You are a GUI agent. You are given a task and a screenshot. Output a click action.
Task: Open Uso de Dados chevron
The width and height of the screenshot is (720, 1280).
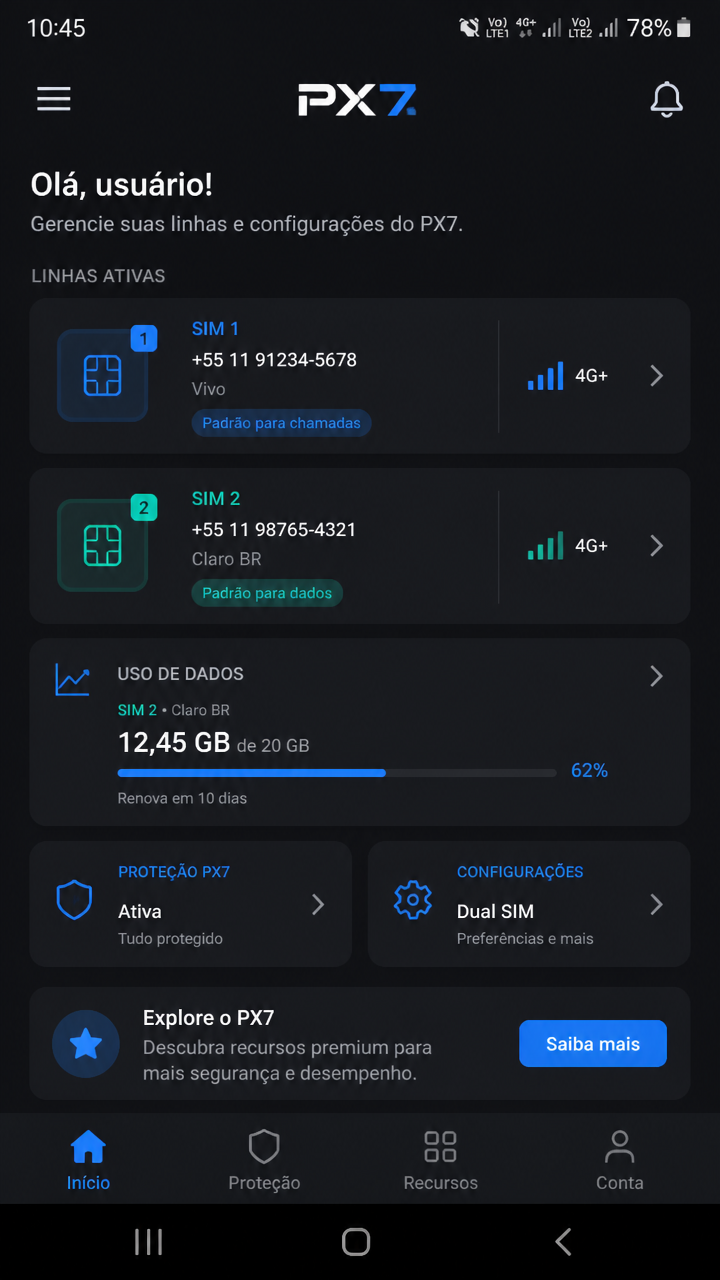pyautogui.click(x=657, y=676)
